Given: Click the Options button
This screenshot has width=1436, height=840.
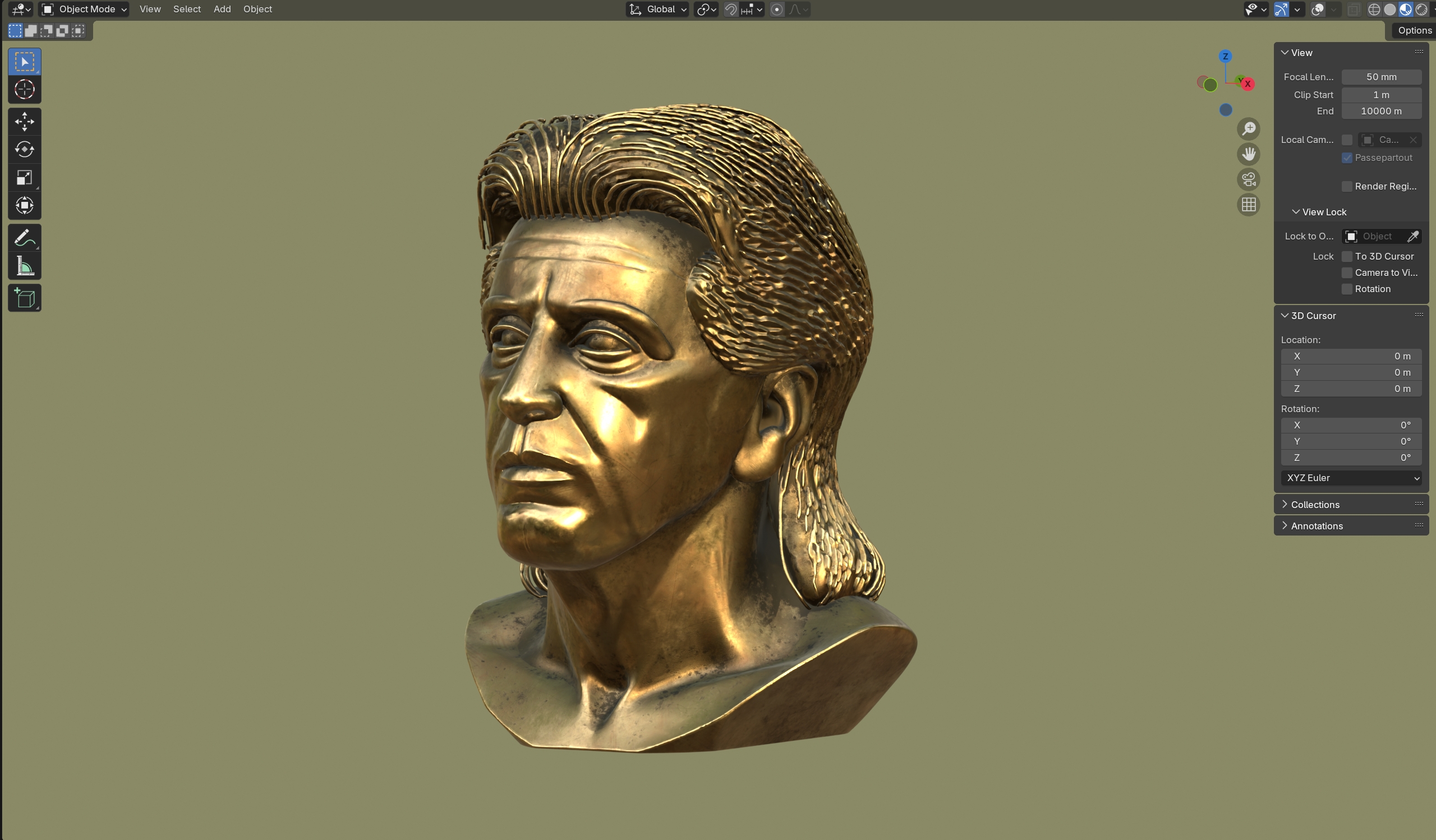Looking at the screenshot, I should [1414, 30].
